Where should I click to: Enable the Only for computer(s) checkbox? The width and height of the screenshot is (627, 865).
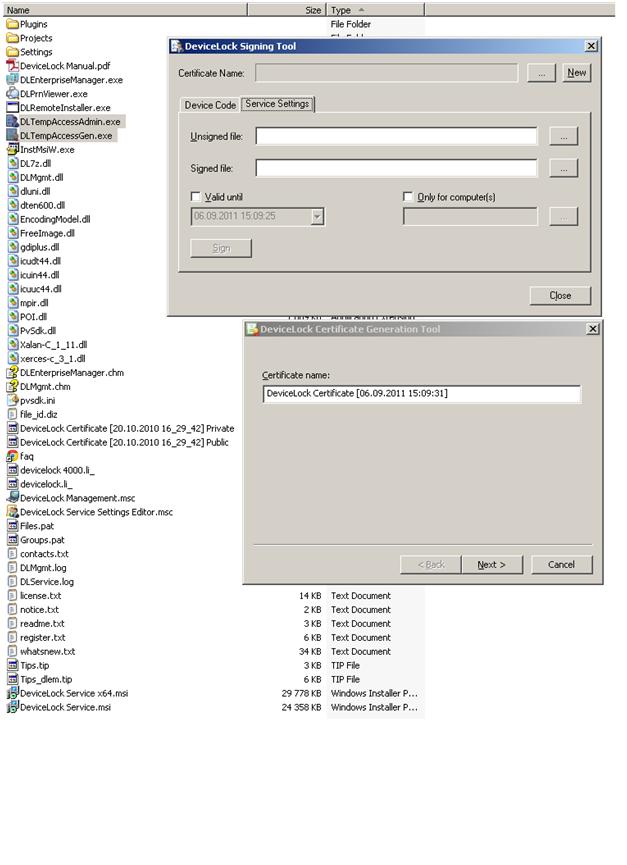pyautogui.click(x=408, y=197)
